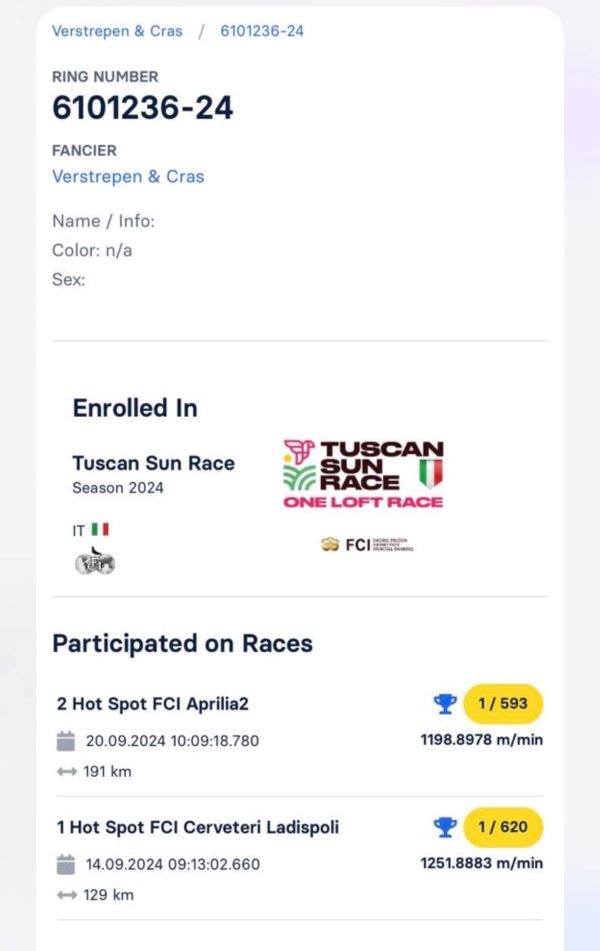
Task: Open the 2 Hot Spot FCI Aprilia2 race
Action: pos(152,704)
